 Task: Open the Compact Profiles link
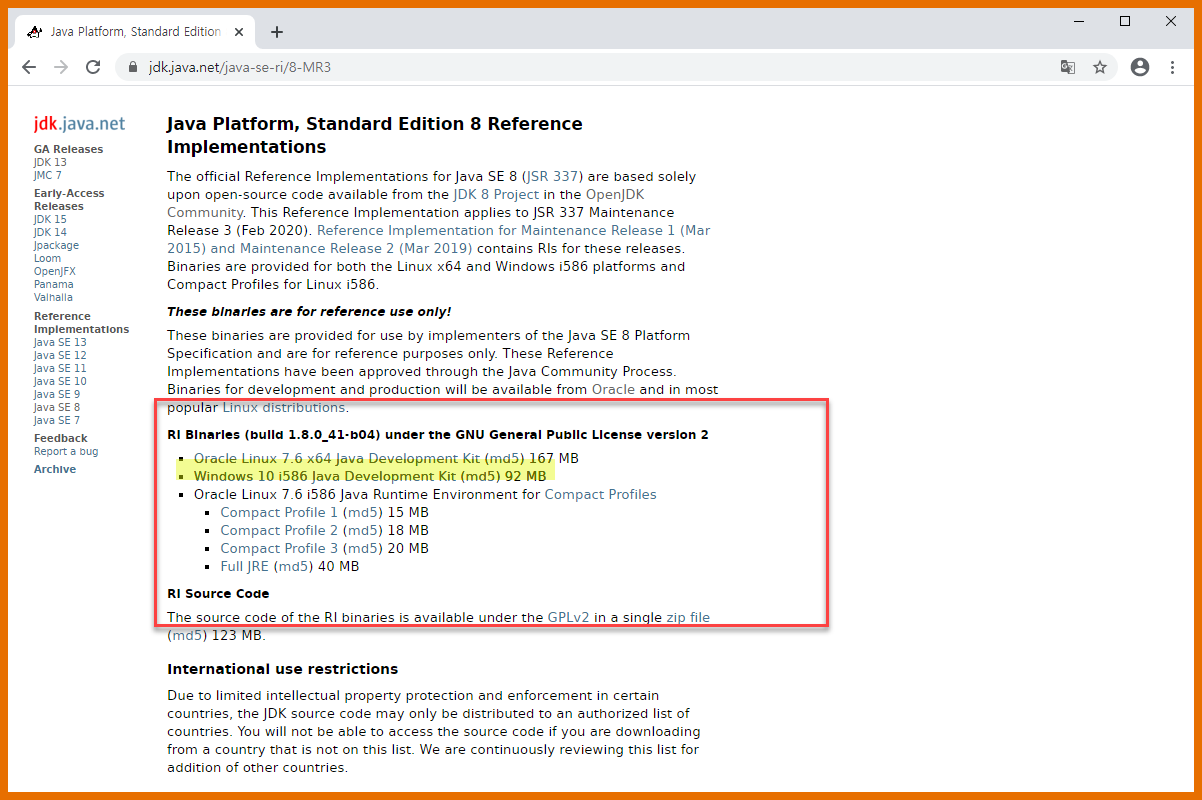point(600,494)
